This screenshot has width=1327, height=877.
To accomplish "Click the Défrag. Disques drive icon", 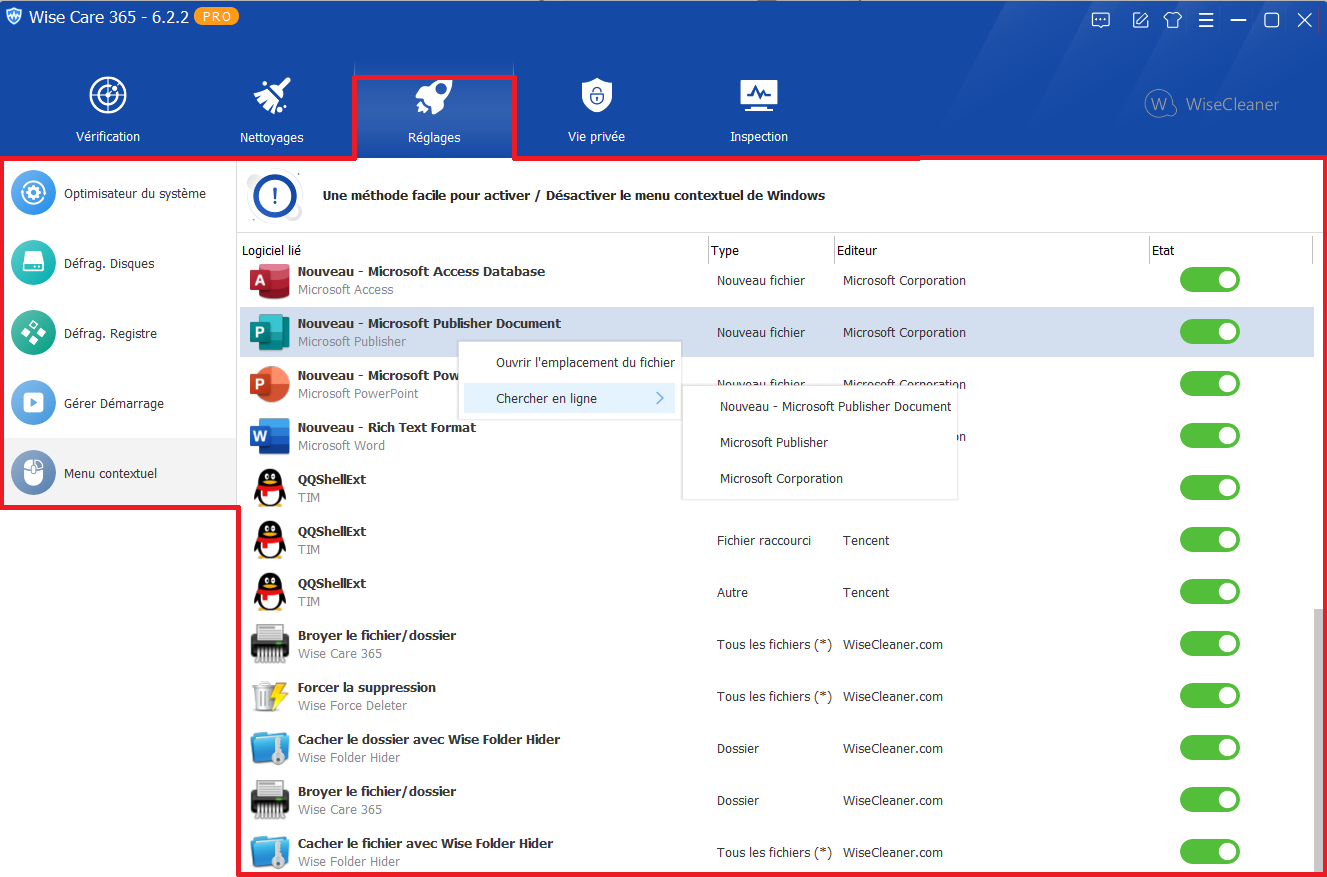I will [x=34, y=263].
